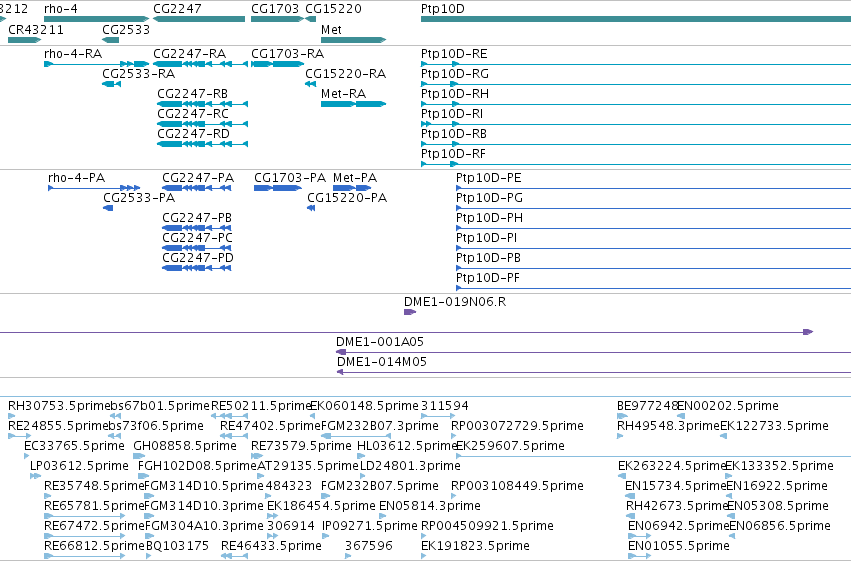Select the DME1-001A05 BAC clone
The image size is (851, 561).
(x=594, y=352)
